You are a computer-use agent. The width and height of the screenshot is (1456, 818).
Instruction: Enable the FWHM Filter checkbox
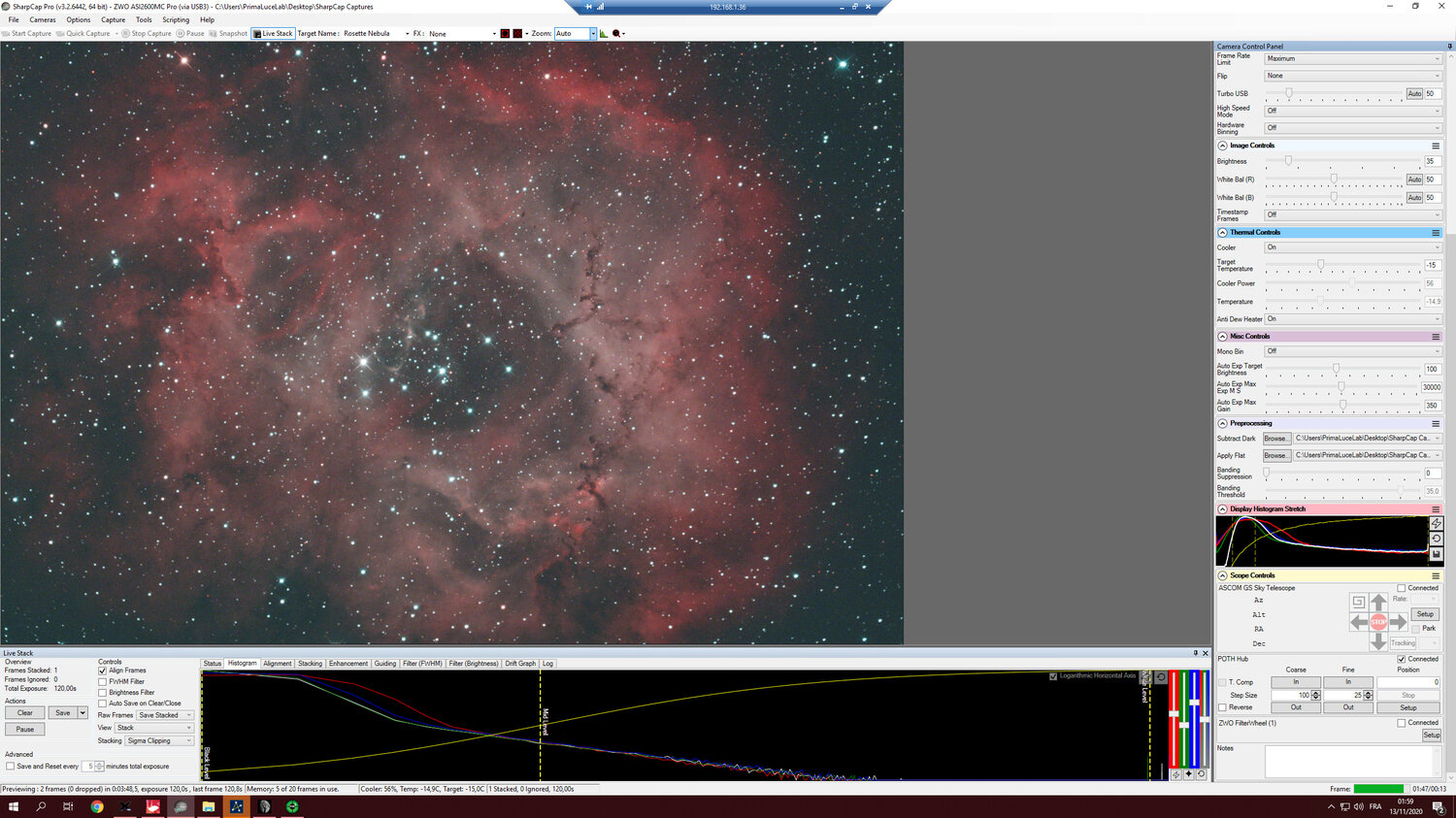coord(102,681)
